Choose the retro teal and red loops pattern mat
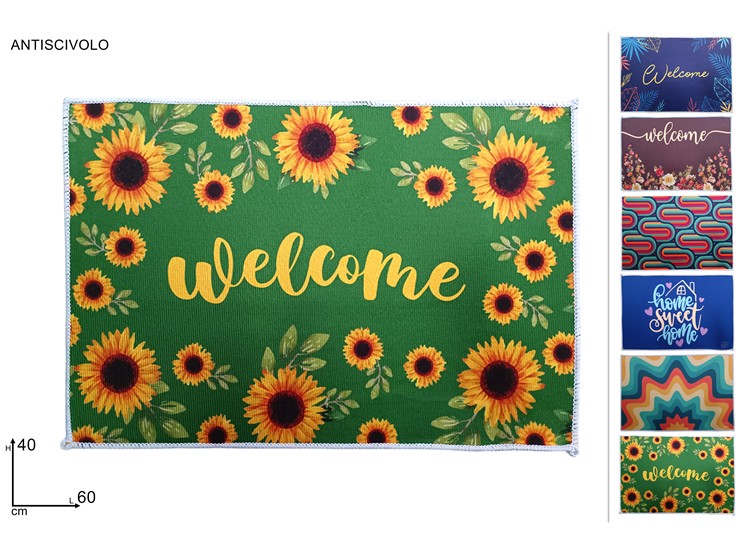This screenshot has height=555, width=740. (x=676, y=233)
